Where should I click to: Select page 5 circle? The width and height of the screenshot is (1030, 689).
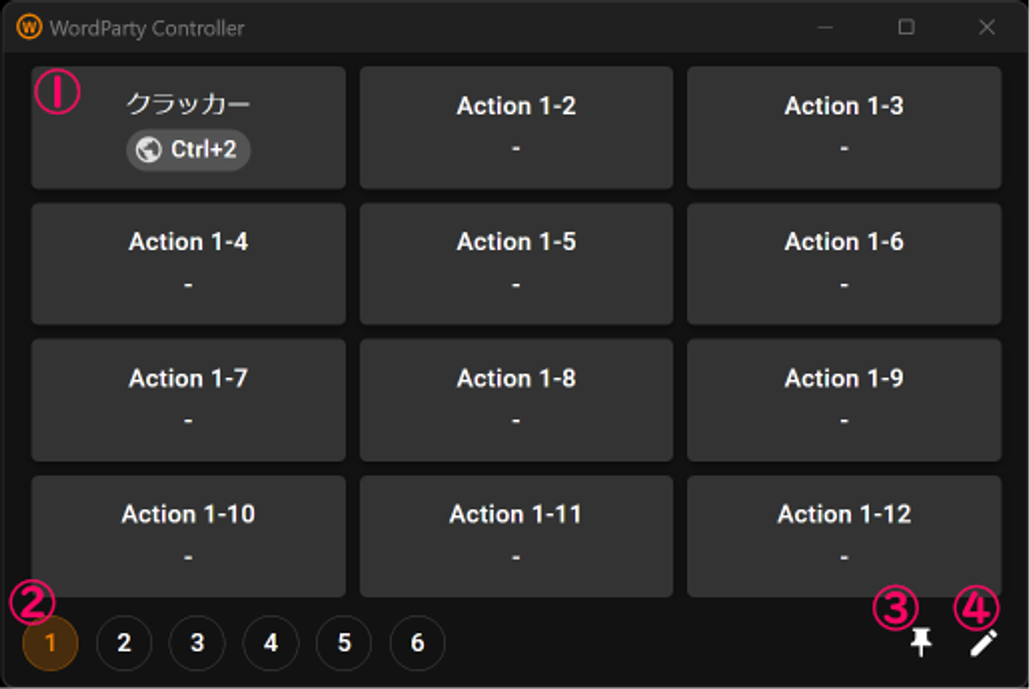tap(344, 643)
